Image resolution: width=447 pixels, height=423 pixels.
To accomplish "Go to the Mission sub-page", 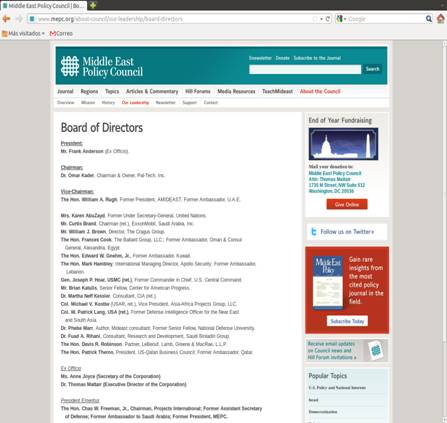I will click(88, 103).
